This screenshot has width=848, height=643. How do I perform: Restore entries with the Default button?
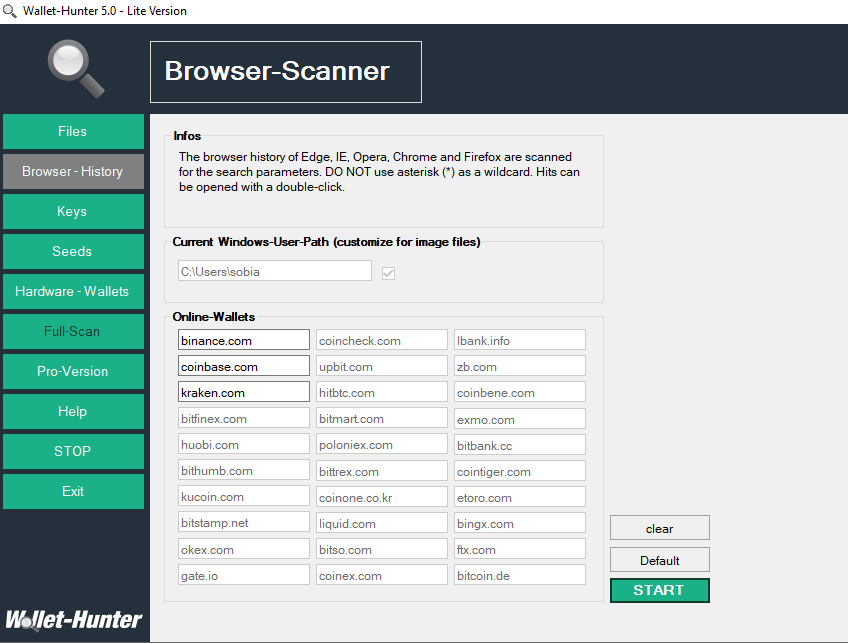pyautogui.click(x=660, y=560)
